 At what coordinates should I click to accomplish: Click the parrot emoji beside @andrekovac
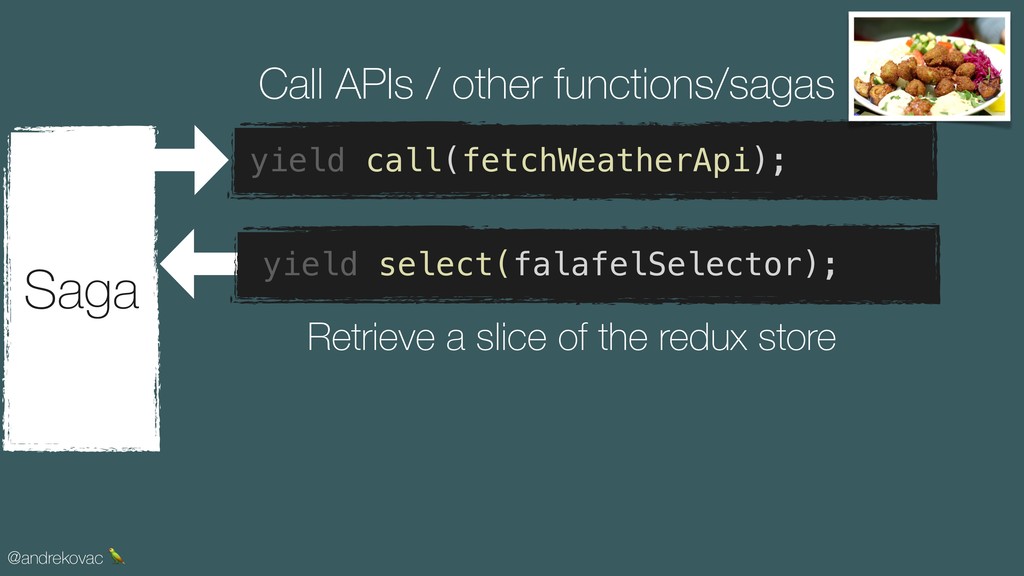116,556
